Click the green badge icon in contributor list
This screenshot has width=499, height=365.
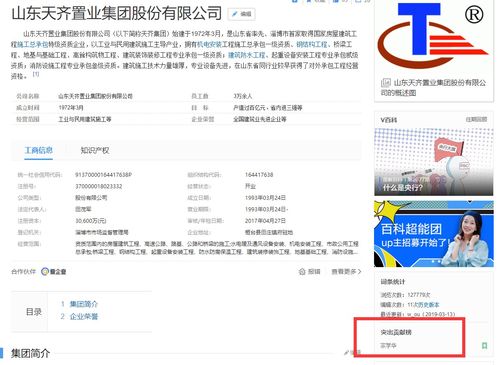485,346
